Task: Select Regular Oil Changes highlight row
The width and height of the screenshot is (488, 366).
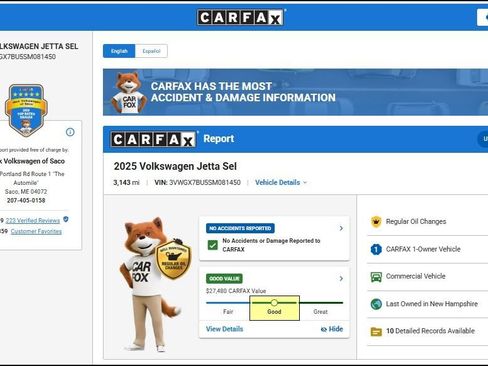Action: (427, 222)
